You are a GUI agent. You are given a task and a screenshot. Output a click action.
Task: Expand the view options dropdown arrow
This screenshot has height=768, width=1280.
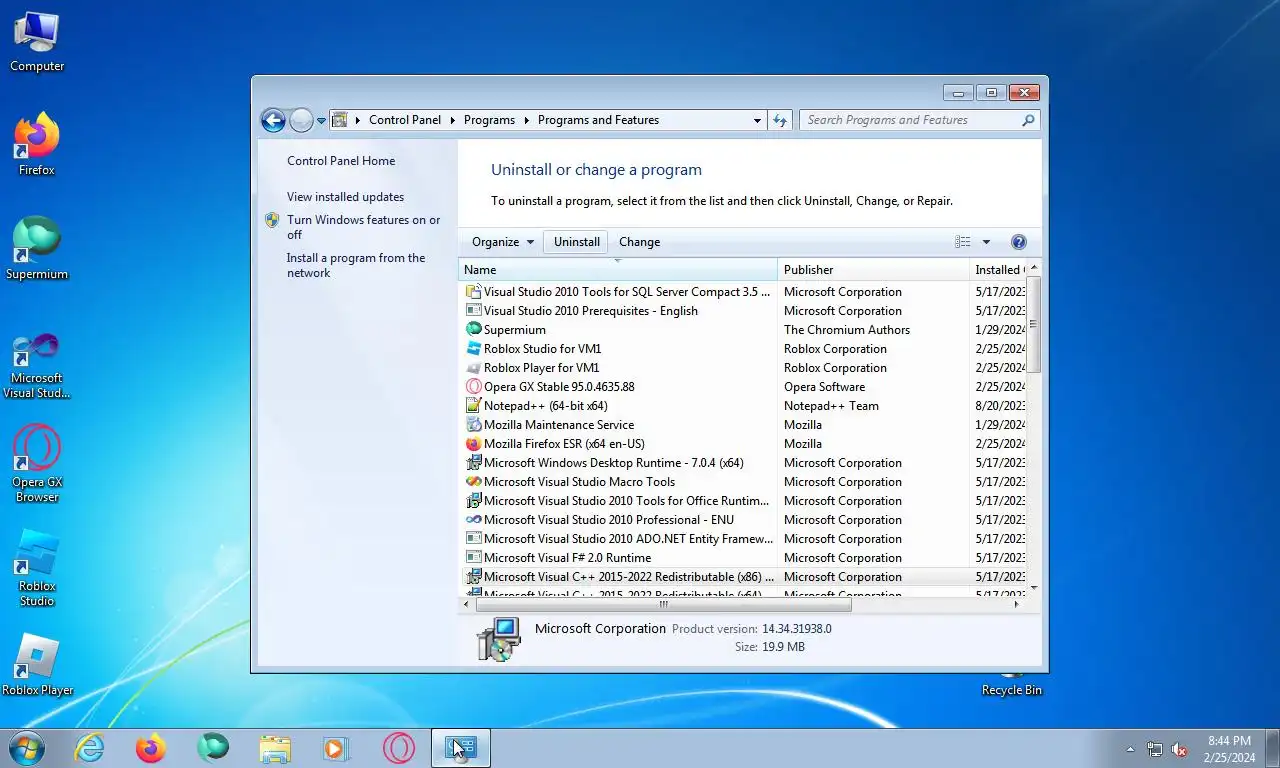[x=986, y=242]
